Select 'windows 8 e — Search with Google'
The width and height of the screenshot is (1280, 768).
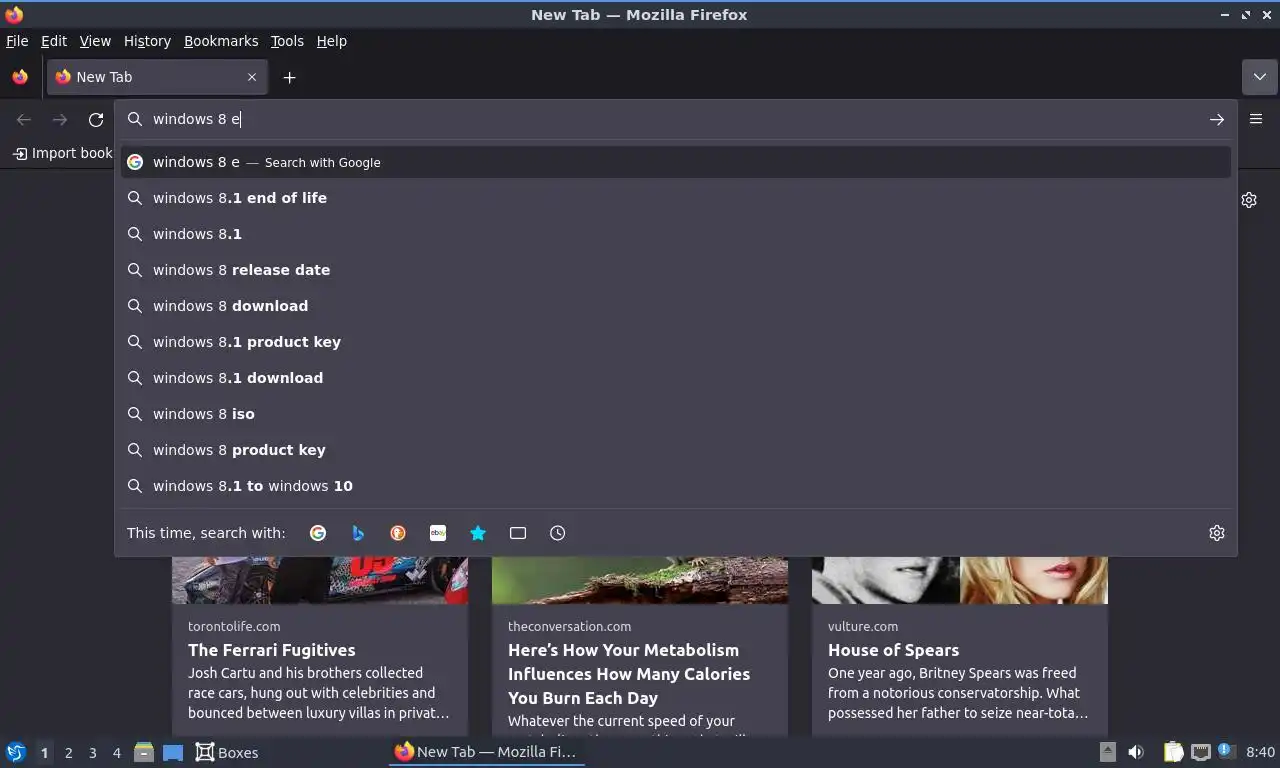click(x=676, y=162)
